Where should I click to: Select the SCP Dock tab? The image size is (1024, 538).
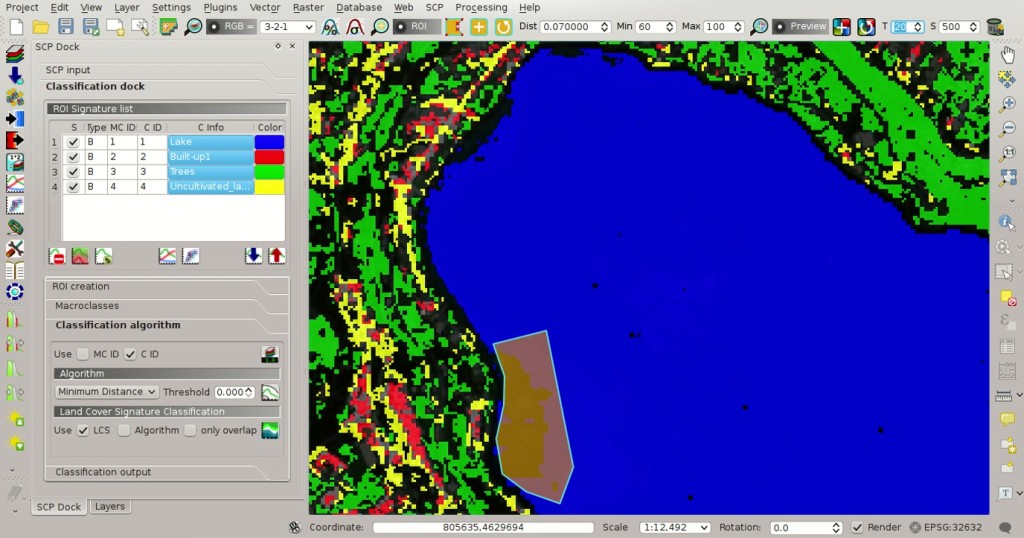59,507
